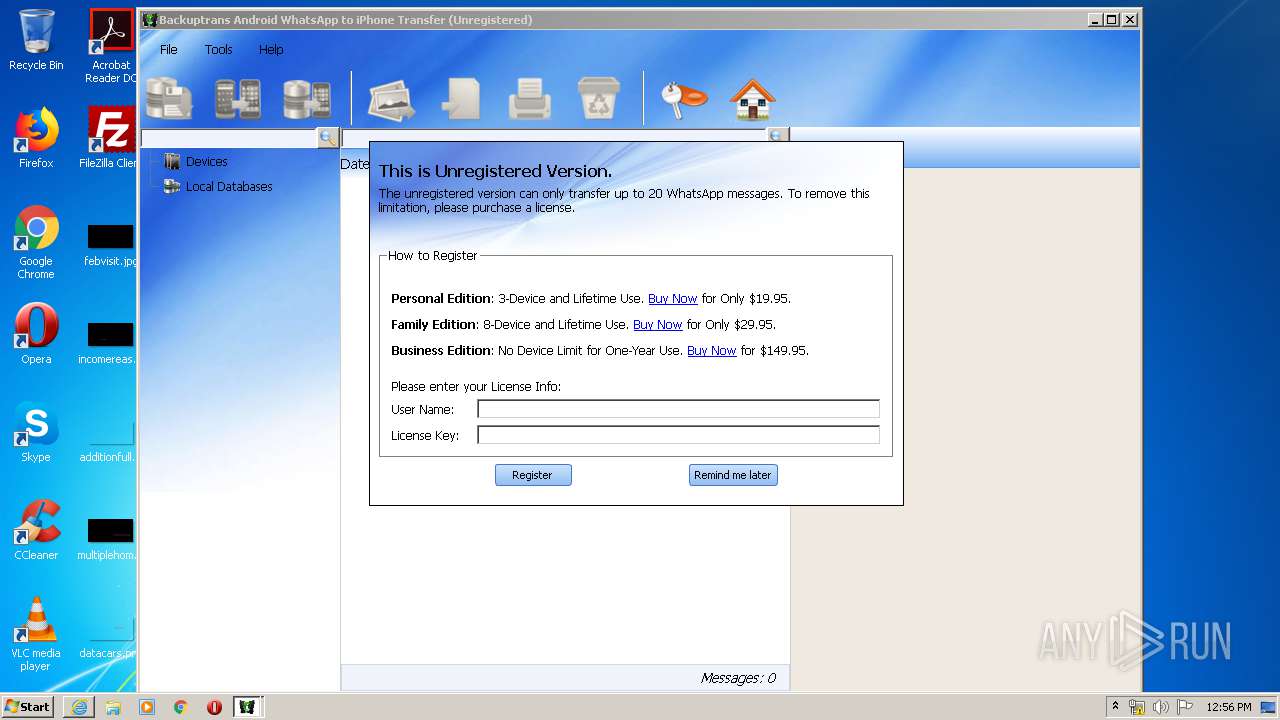
Task: Click the backup messages toolbar icon
Action: point(169,99)
